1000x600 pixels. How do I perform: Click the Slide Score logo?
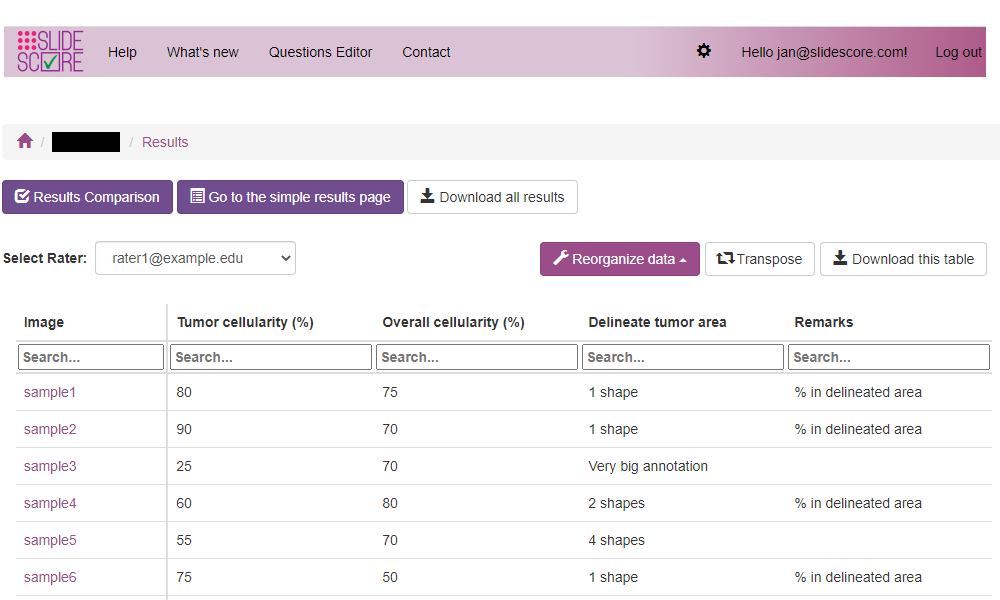tap(50, 52)
